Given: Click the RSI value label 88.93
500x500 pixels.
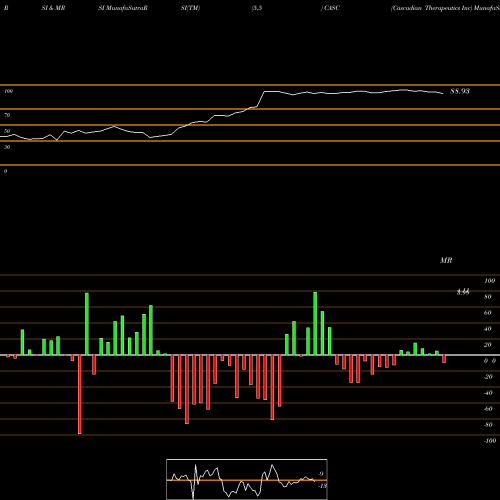Looking at the screenshot, I should click(460, 91).
